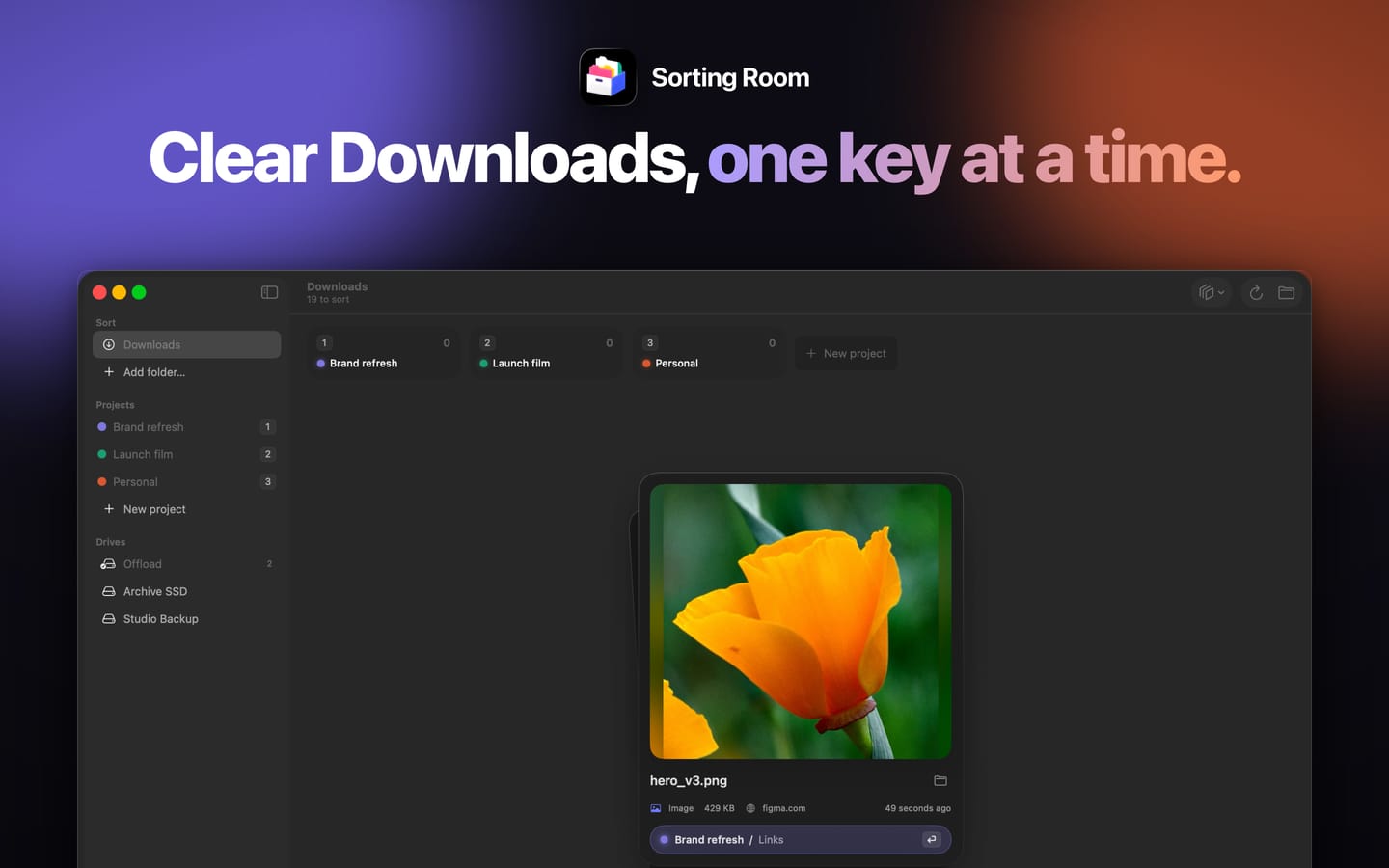Toggle the sidebar panel icon
The width and height of the screenshot is (1389, 868).
pyautogui.click(x=269, y=292)
